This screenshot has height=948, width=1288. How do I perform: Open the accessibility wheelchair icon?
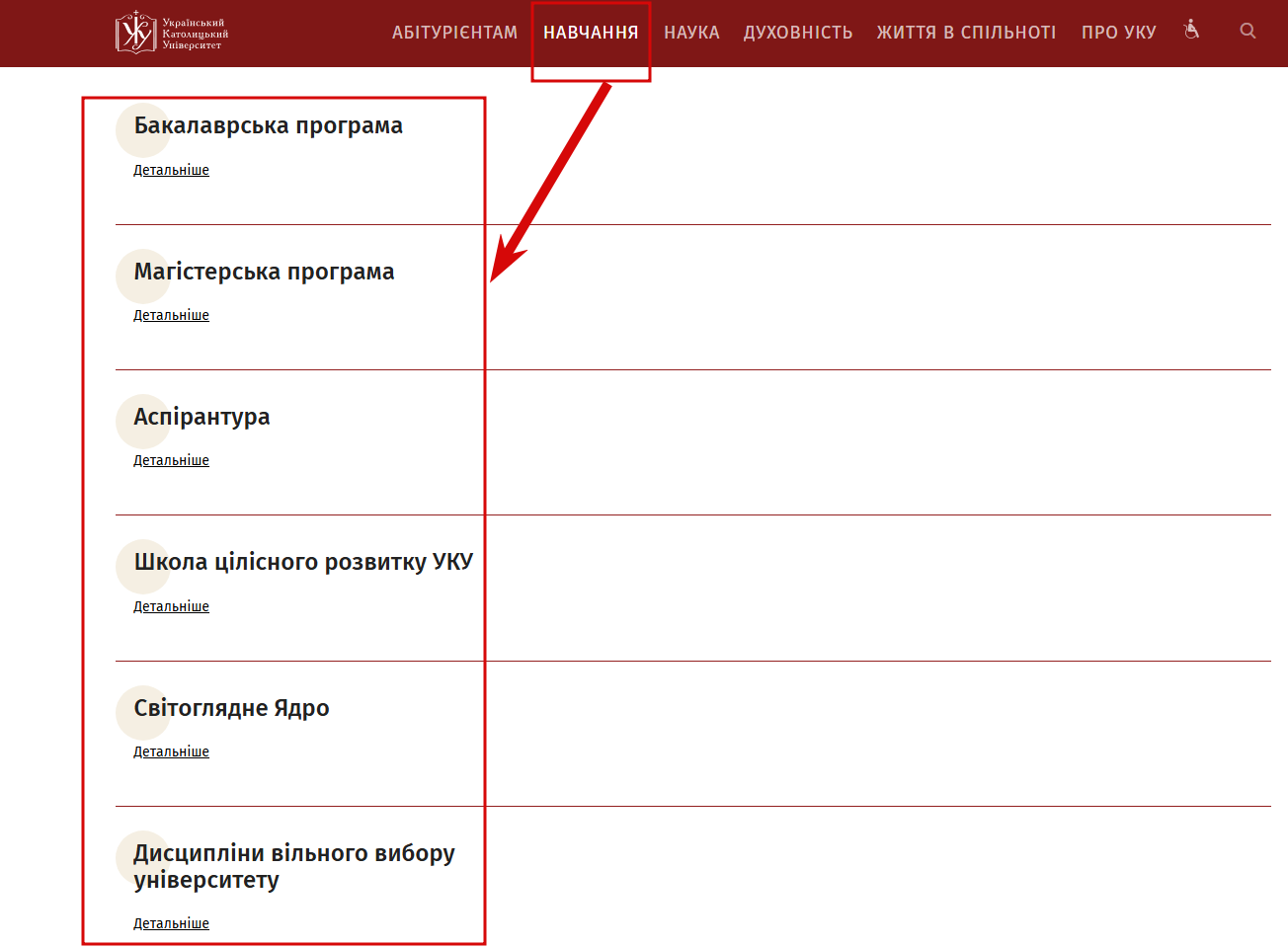click(1192, 30)
